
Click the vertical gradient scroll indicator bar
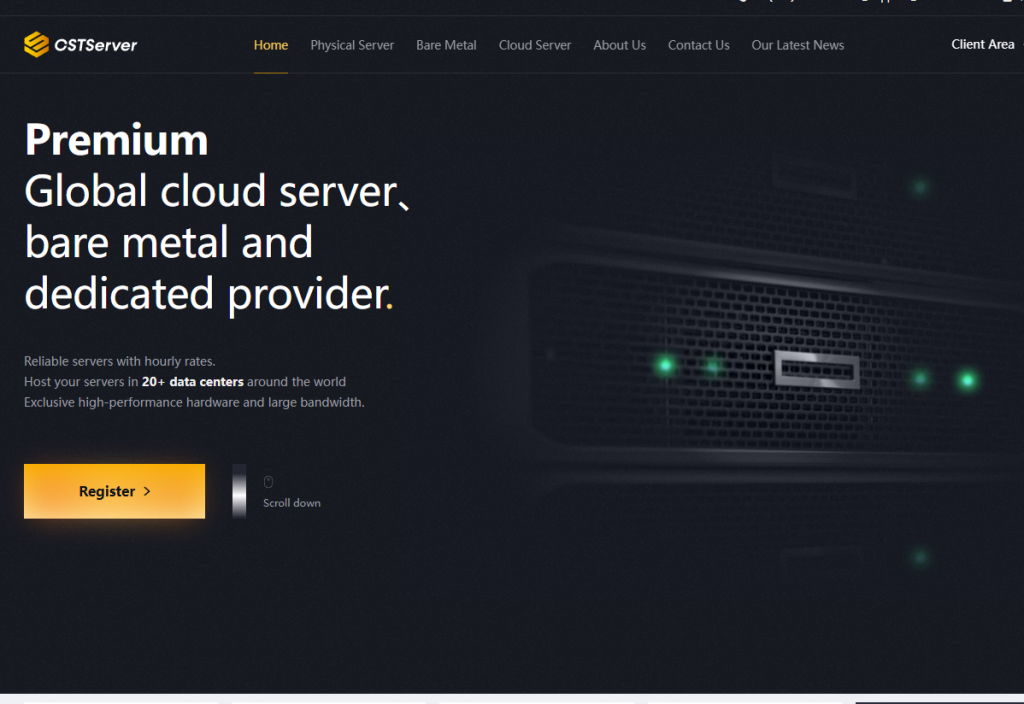240,491
